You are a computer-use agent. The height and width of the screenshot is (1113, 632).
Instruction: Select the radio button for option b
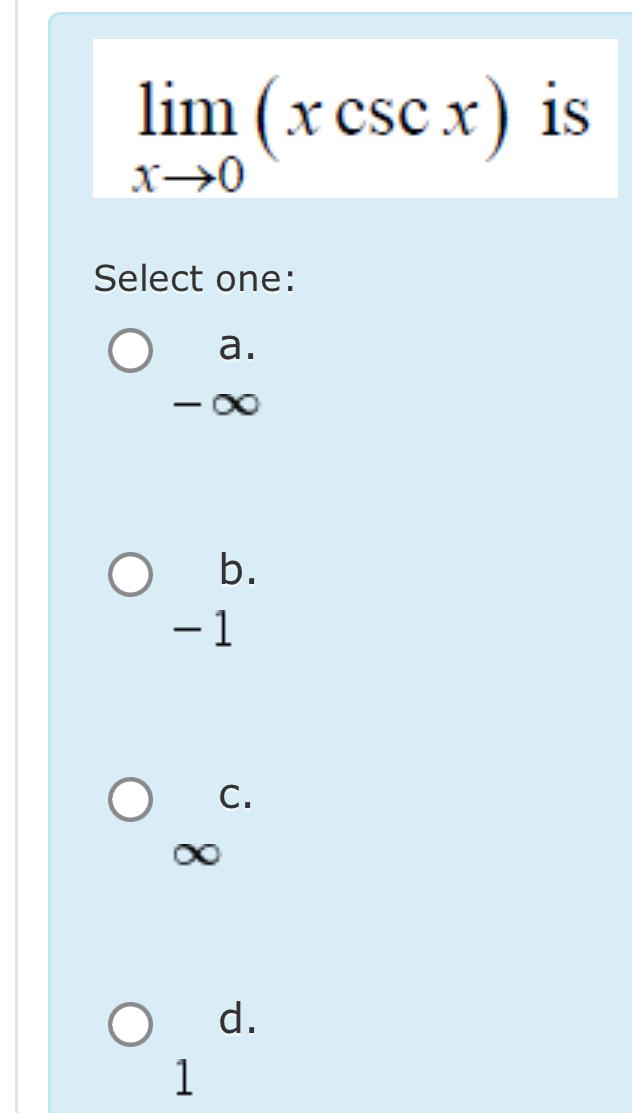coord(128,576)
